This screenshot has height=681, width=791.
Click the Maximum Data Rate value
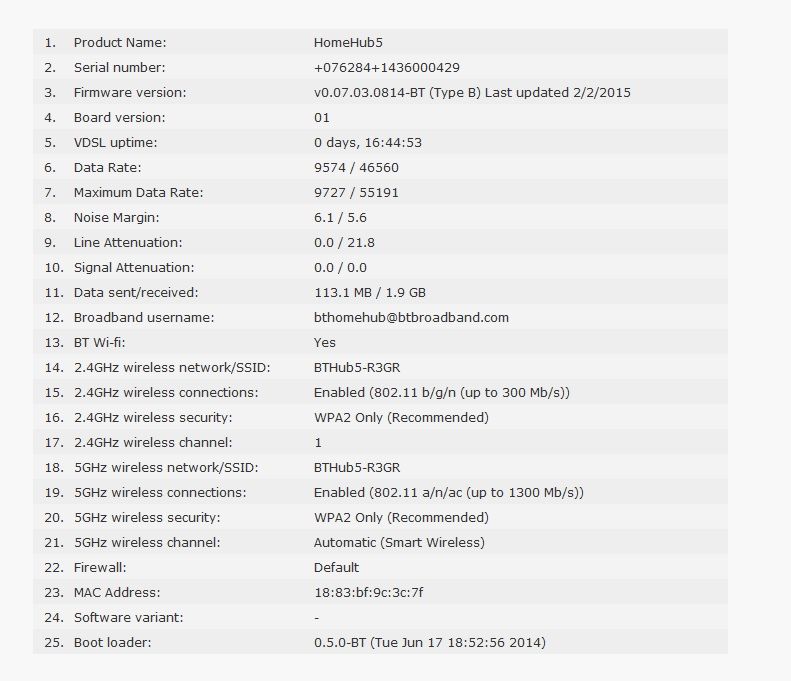pyautogui.click(x=356, y=193)
